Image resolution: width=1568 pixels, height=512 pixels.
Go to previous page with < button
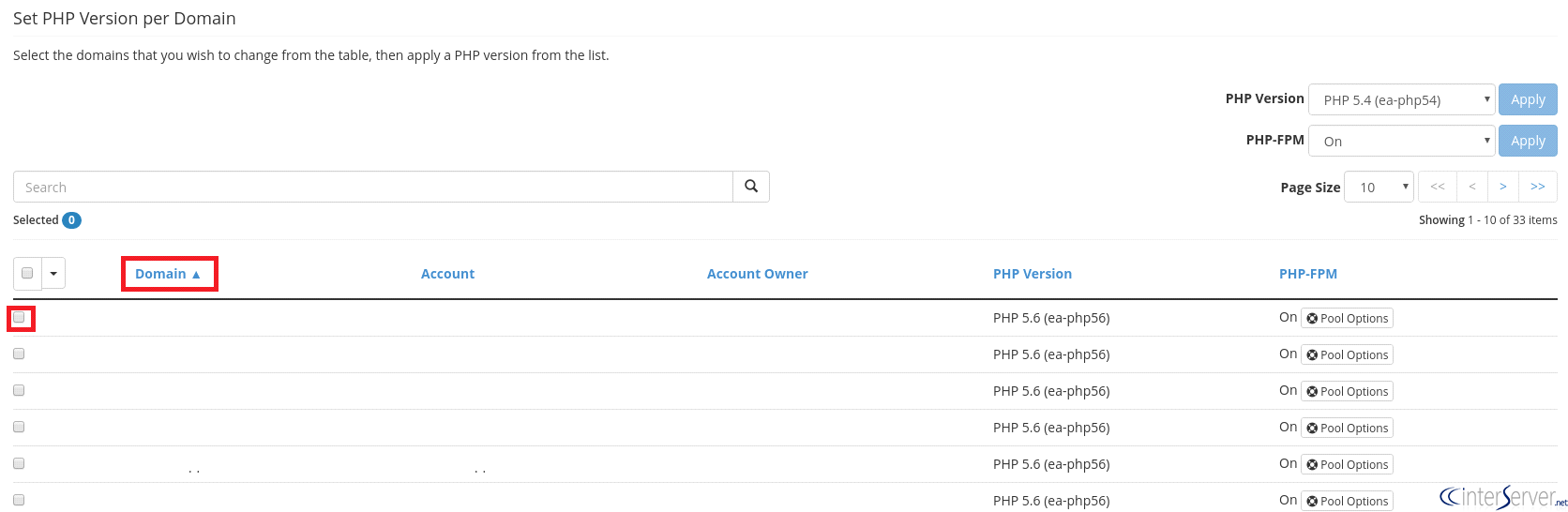pyautogui.click(x=1472, y=187)
